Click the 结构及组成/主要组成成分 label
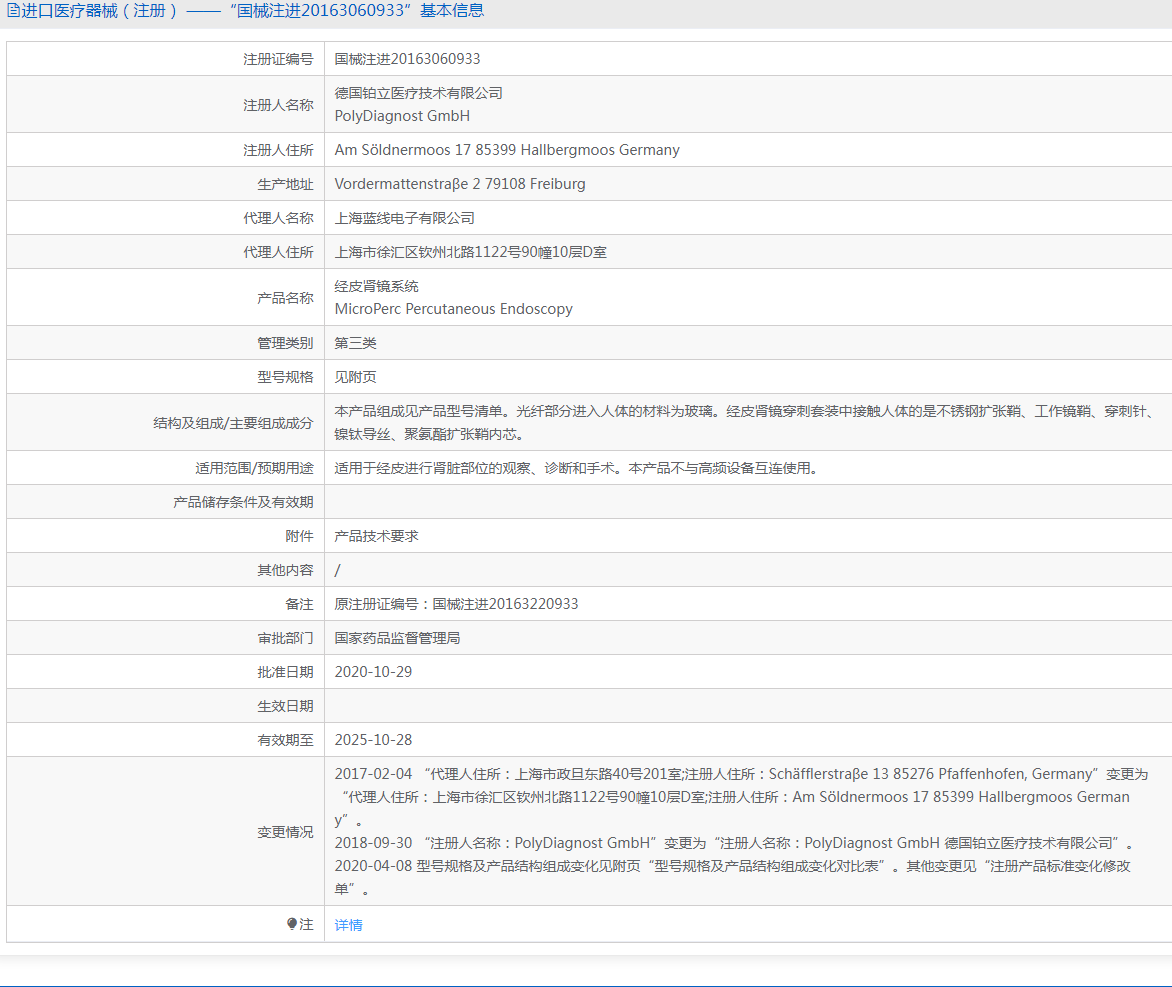The image size is (1172, 987). pos(233,422)
